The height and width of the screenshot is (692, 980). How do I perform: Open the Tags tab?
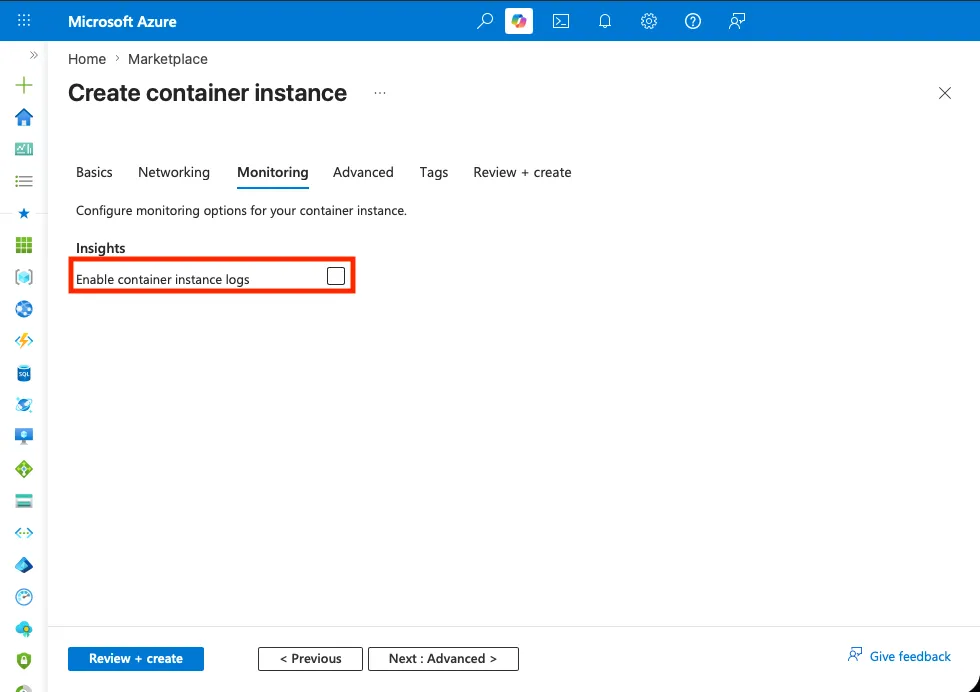[x=434, y=173]
